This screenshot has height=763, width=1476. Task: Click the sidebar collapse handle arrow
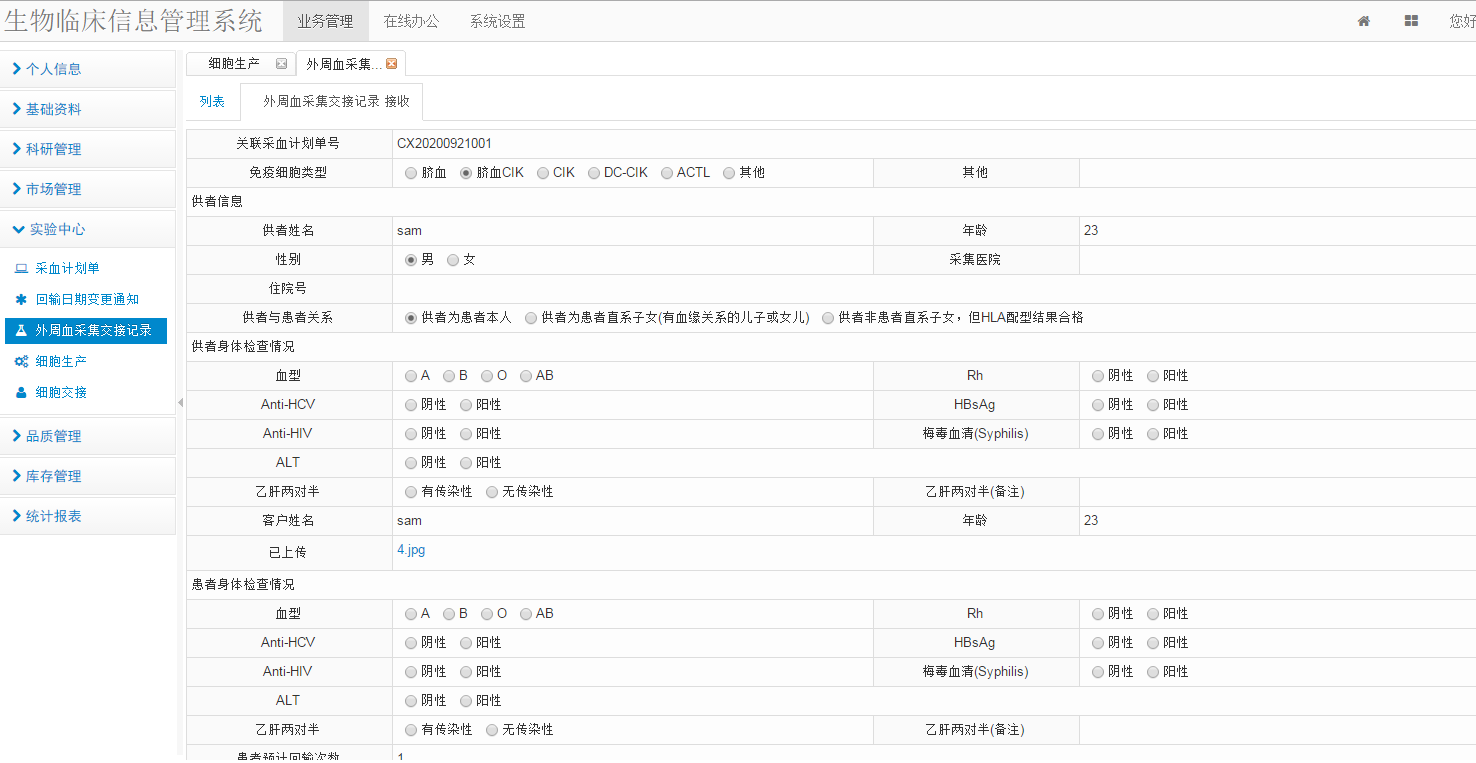coord(180,402)
